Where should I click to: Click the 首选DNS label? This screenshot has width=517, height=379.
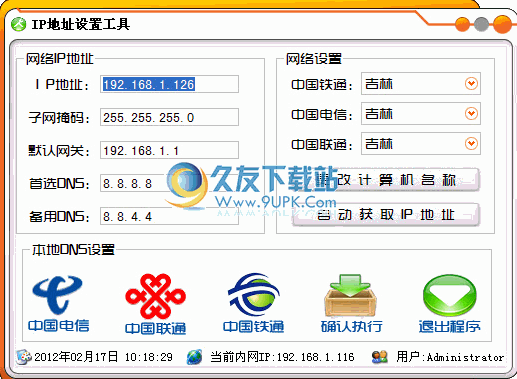click(59, 184)
